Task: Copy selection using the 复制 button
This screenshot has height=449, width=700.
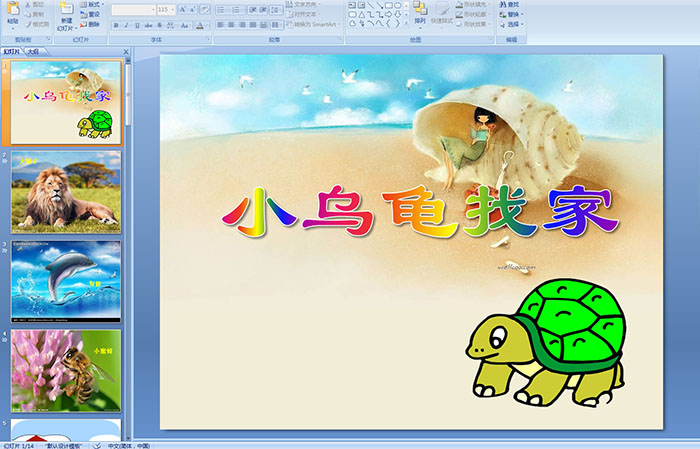Action: coord(35,14)
